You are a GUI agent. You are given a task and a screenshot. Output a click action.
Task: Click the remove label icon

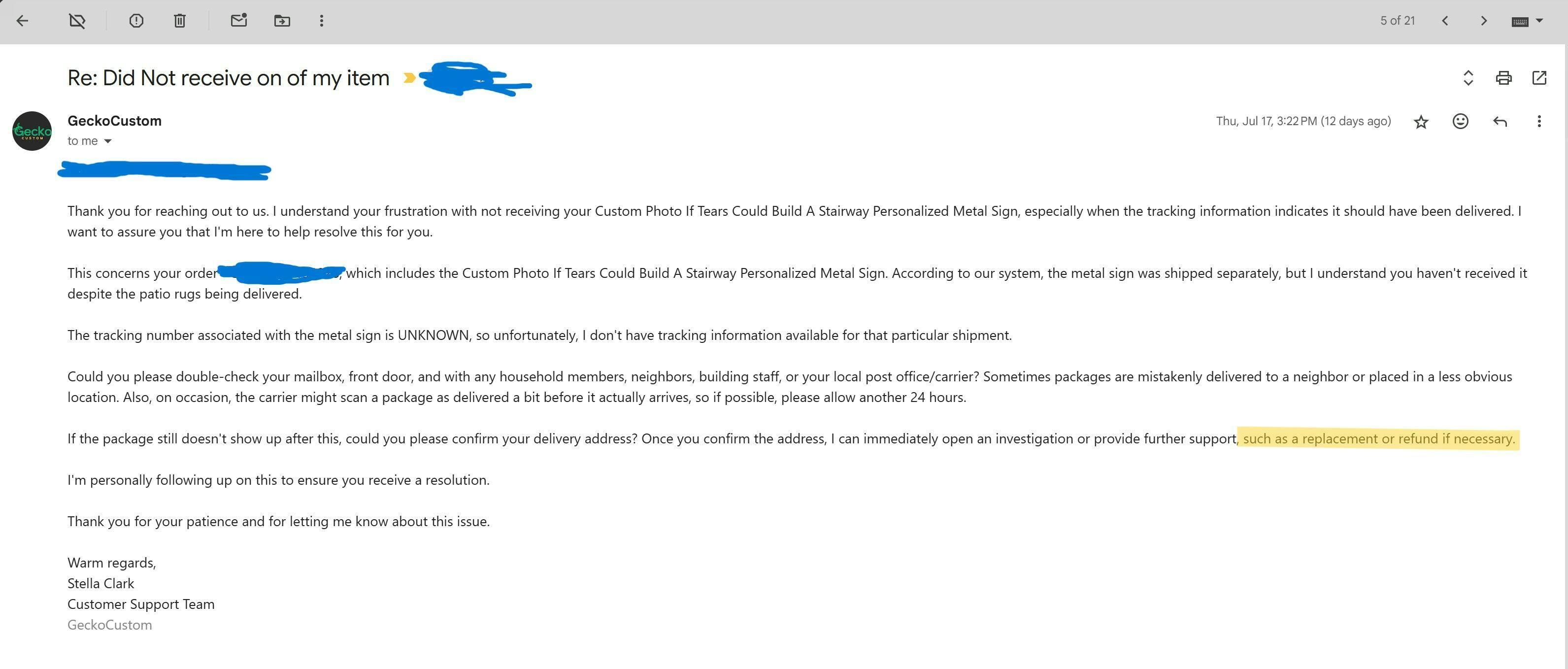[77, 21]
